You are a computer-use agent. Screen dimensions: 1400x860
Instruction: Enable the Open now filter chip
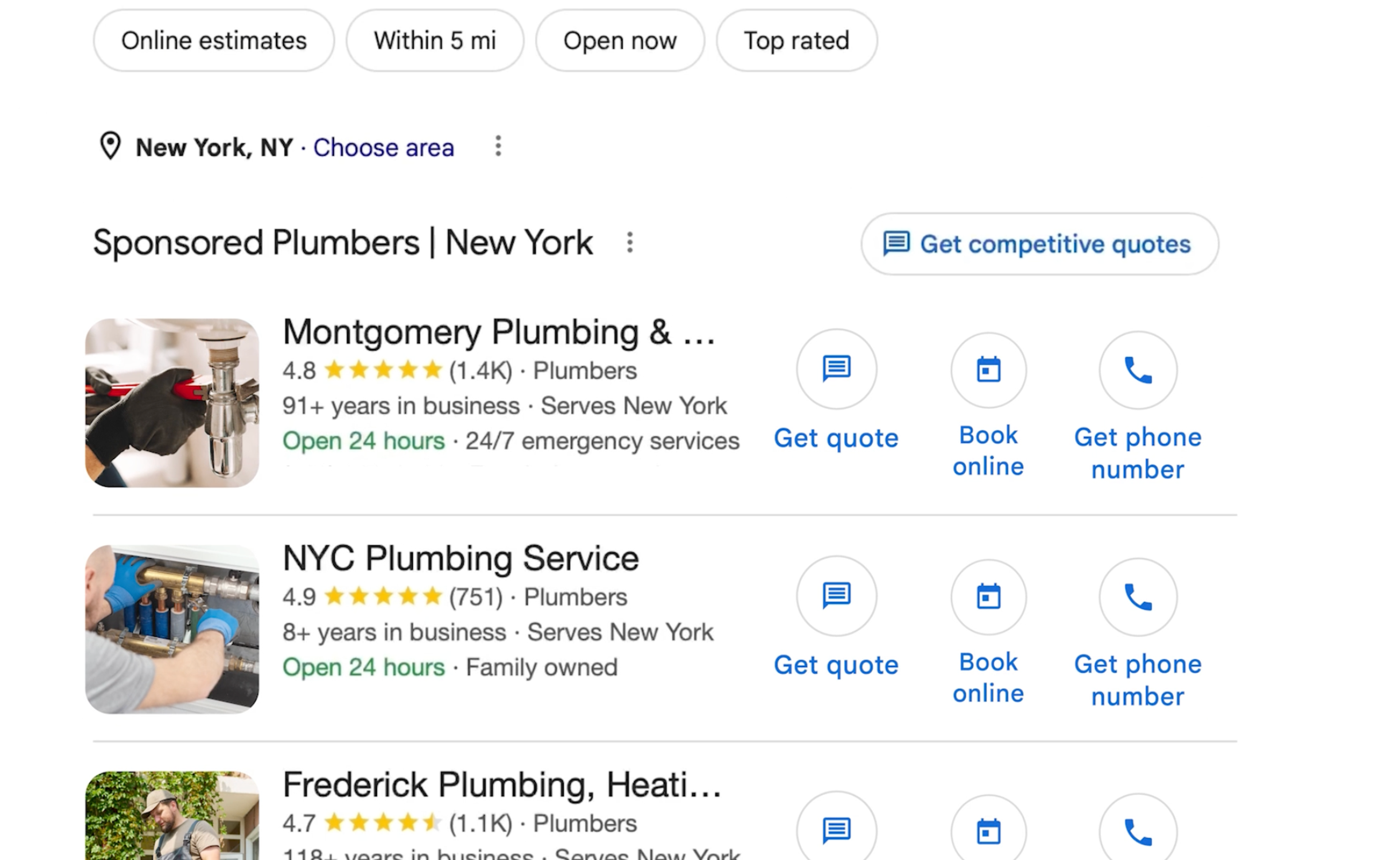620,40
